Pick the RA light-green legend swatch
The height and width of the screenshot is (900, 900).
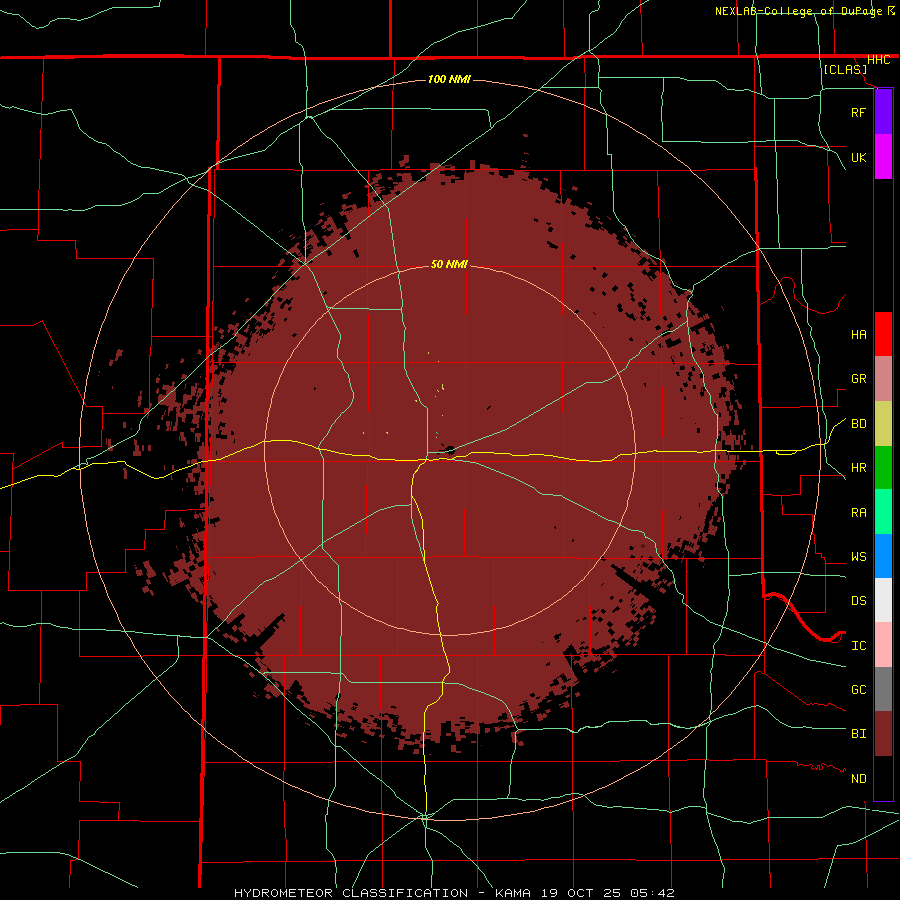tap(883, 512)
